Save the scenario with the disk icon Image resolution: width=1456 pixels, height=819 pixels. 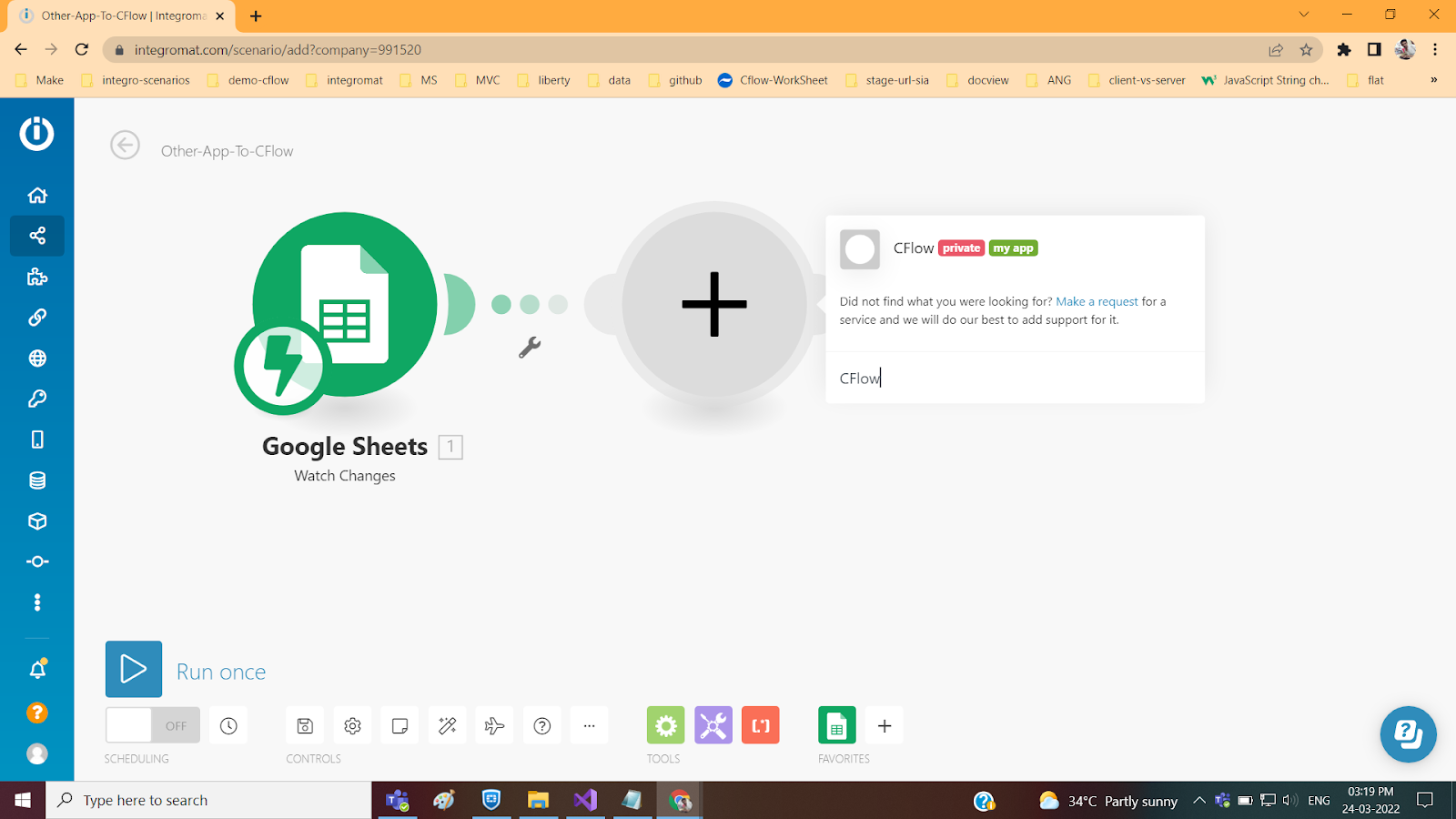[x=305, y=725]
